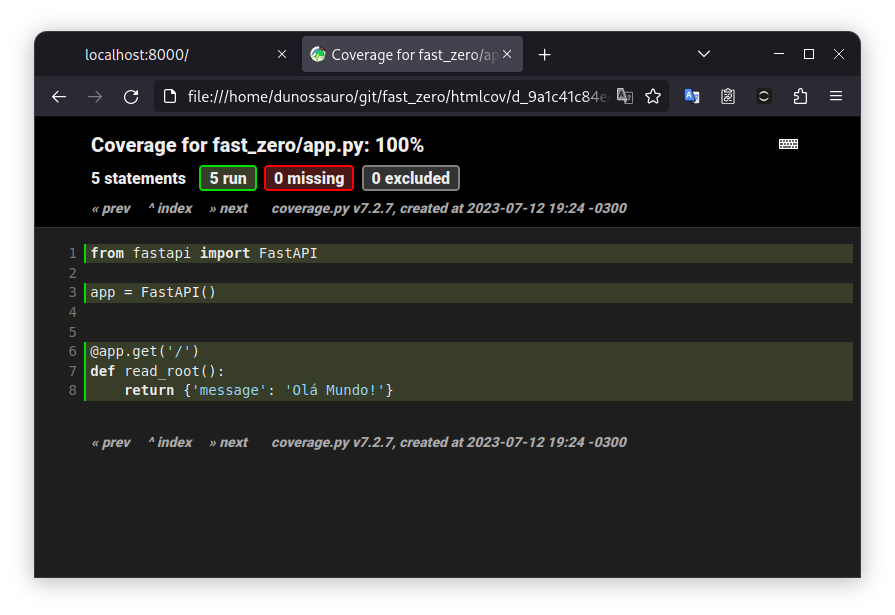Open the extensions puzzle piece menu
Image resolution: width=895 pixels, height=615 pixels.
coord(800,96)
